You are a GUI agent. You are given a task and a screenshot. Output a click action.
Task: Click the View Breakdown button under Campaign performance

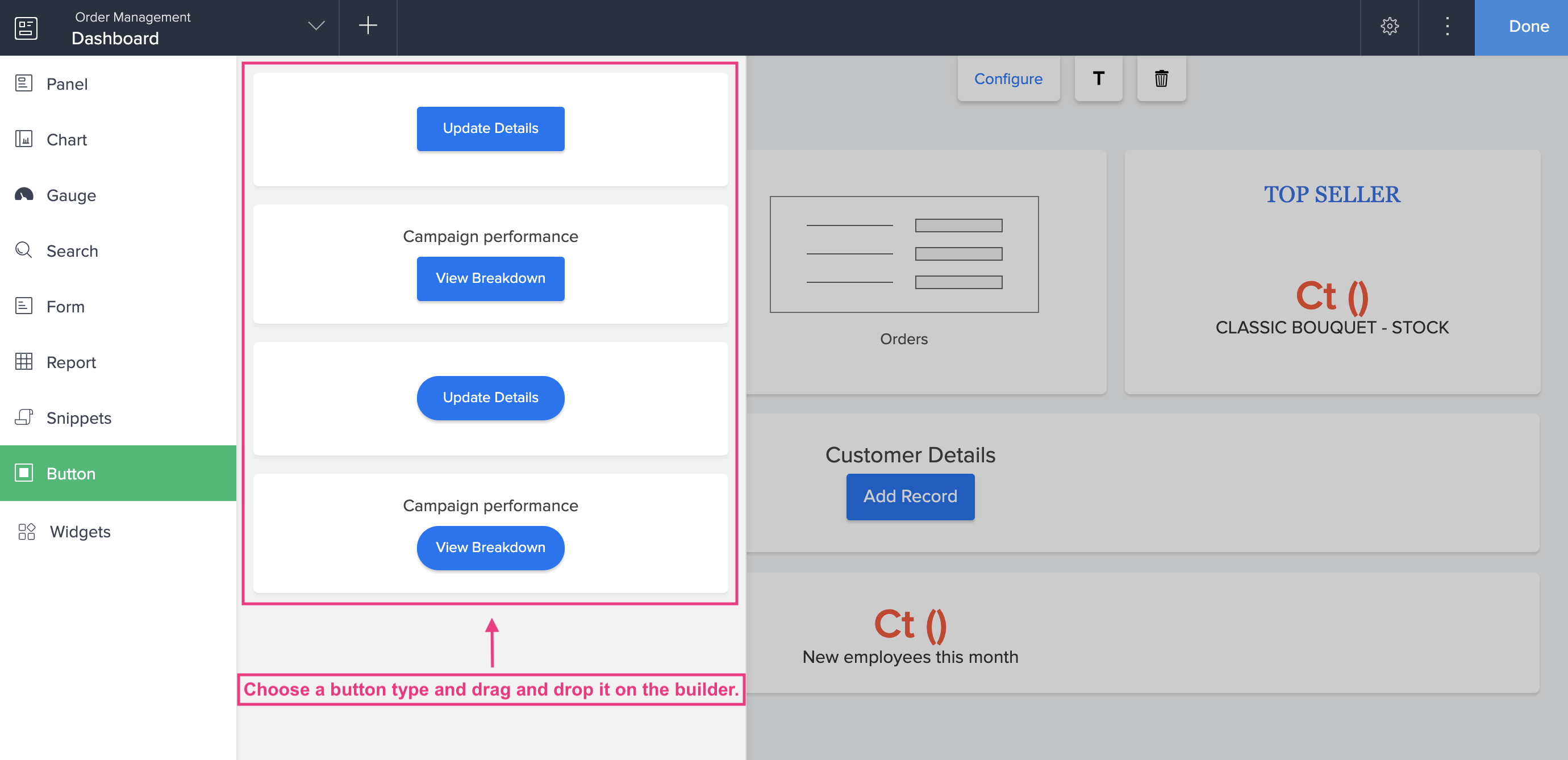point(490,278)
